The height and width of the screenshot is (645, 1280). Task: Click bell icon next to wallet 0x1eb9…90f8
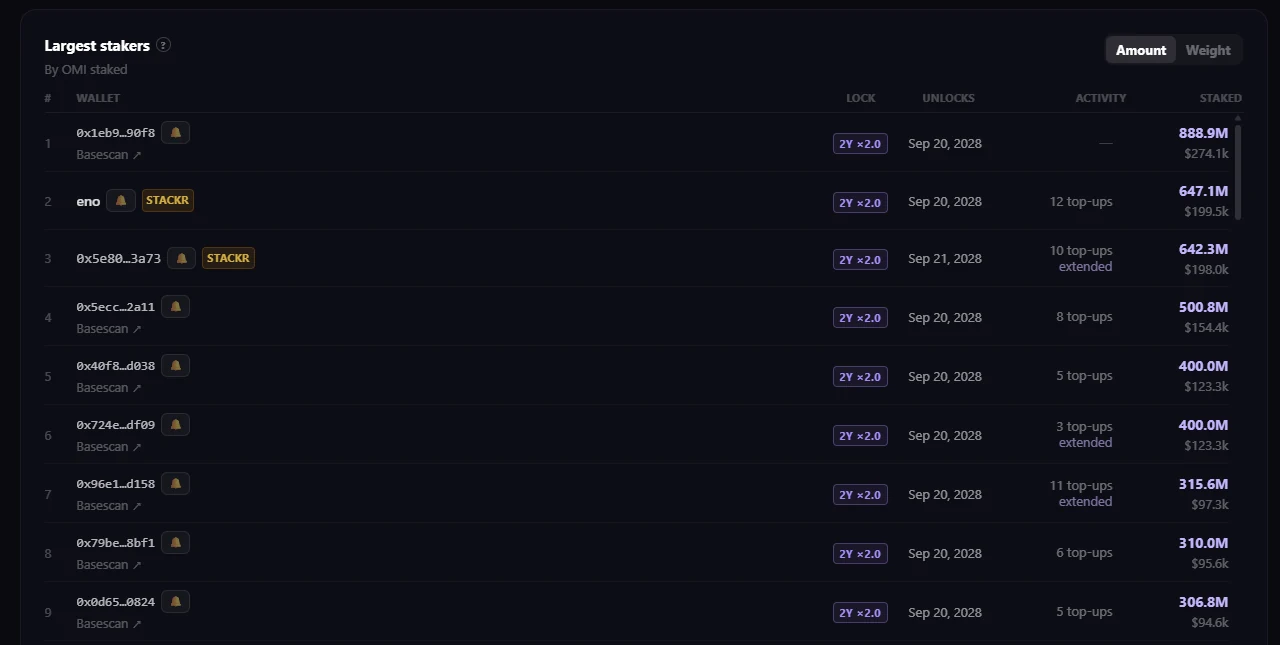175,132
